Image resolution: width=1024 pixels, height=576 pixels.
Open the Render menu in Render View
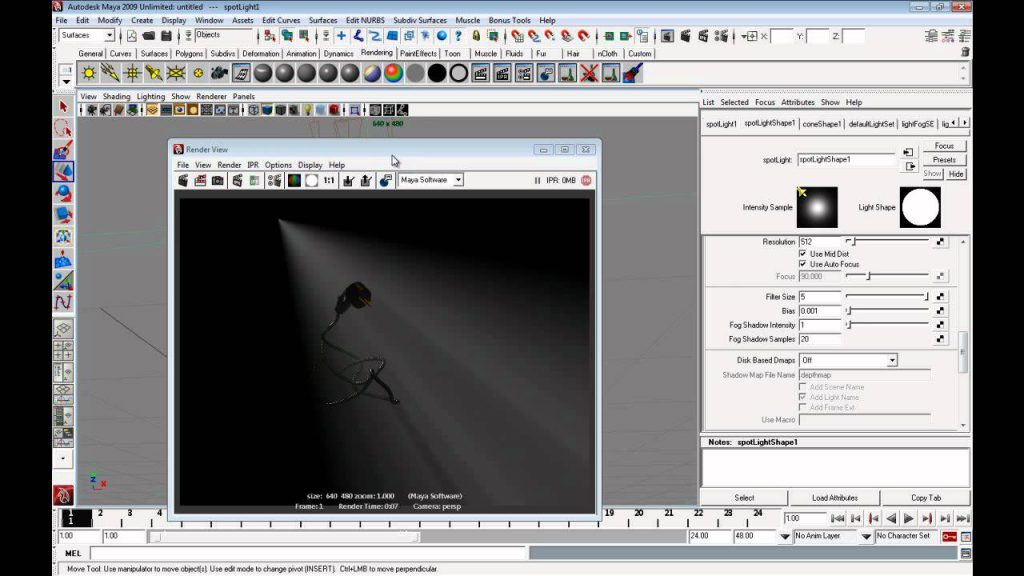229,165
